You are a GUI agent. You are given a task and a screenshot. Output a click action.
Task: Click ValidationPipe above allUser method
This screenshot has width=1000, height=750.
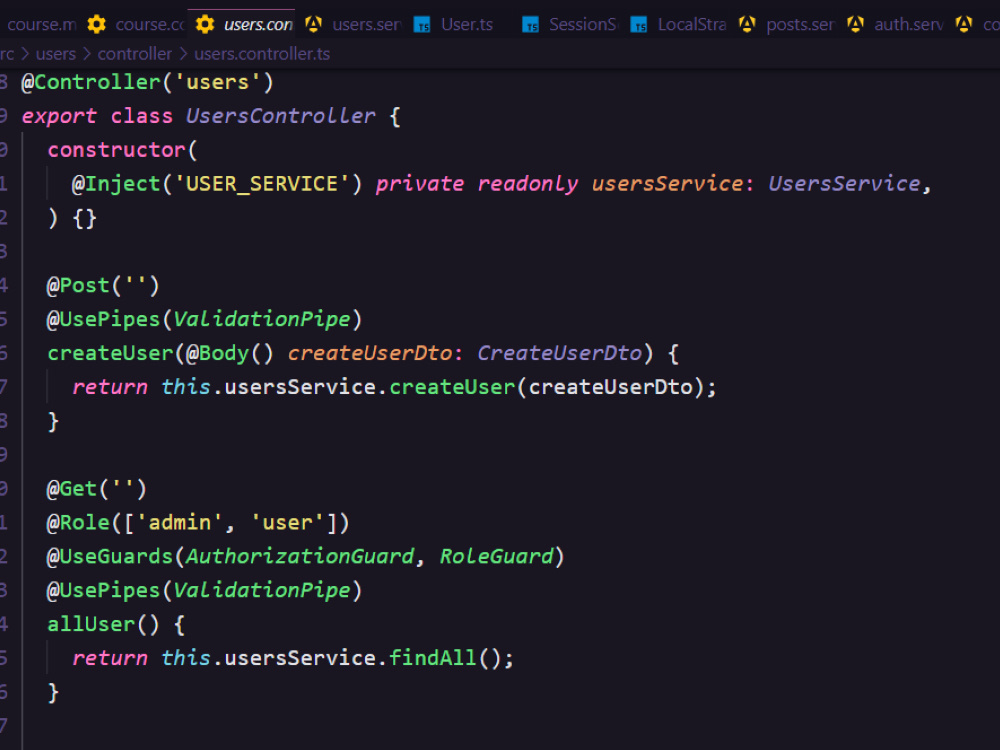pos(261,590)
